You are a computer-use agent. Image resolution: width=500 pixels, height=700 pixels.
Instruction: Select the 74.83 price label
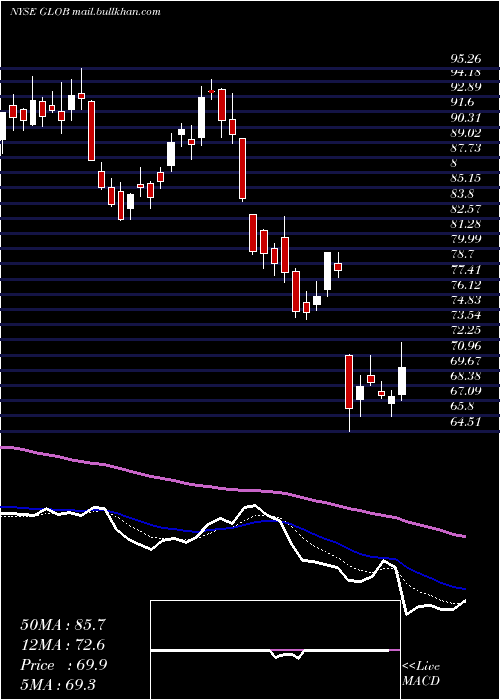point(466,300)
